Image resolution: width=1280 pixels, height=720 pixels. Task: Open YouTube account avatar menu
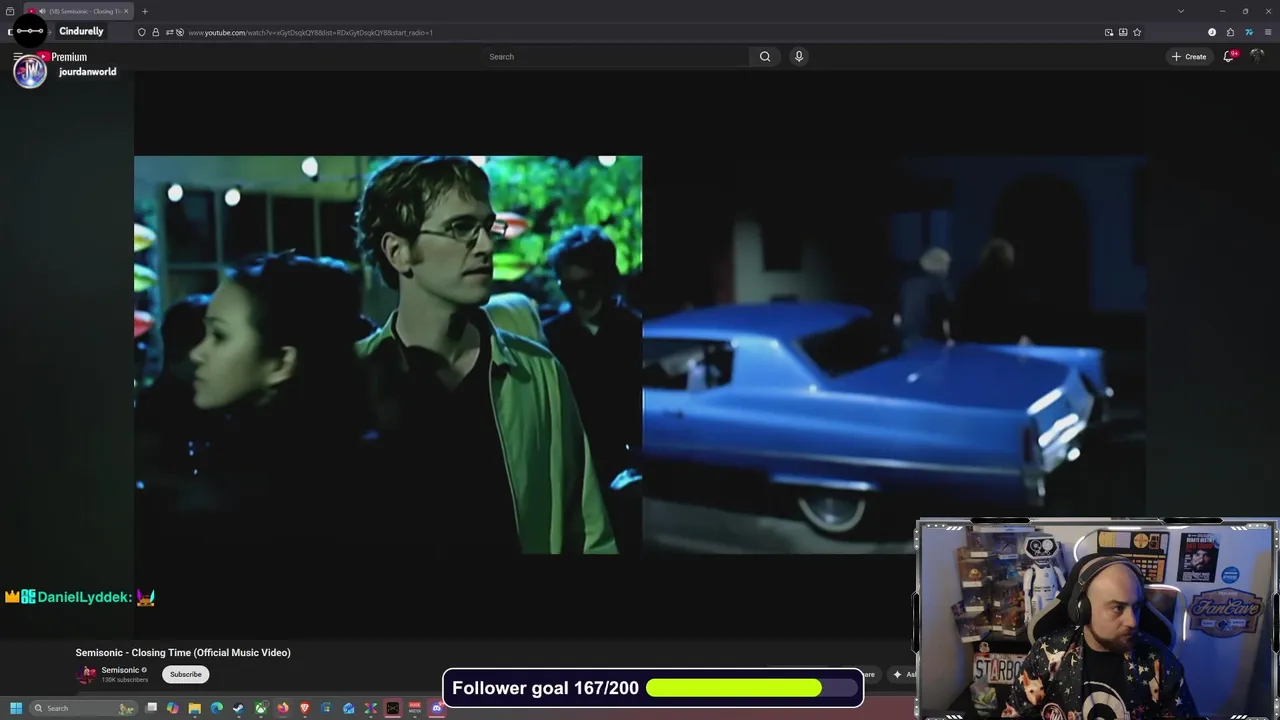(1258, 56)
